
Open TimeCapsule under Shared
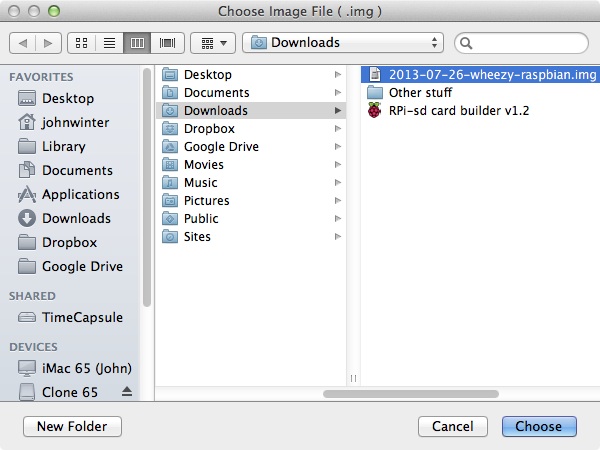pyautogui.click(x=82, y=317)
